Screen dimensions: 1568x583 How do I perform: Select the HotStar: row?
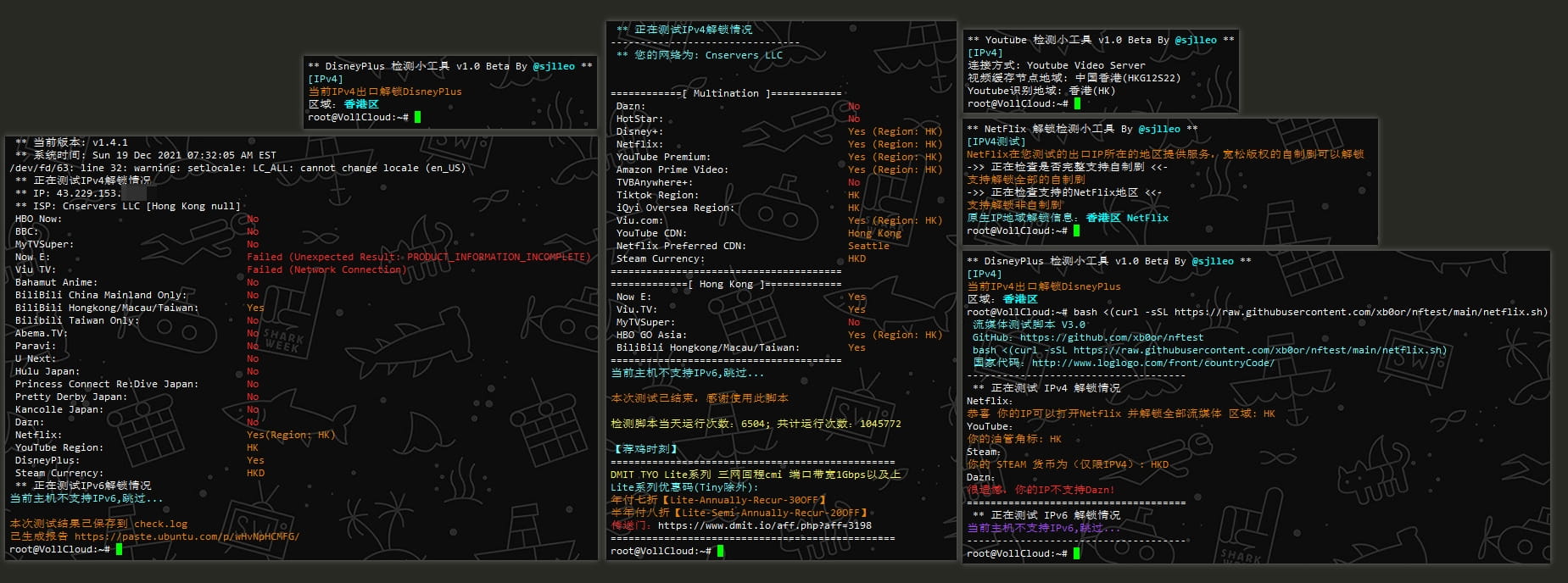pos(738,119)
